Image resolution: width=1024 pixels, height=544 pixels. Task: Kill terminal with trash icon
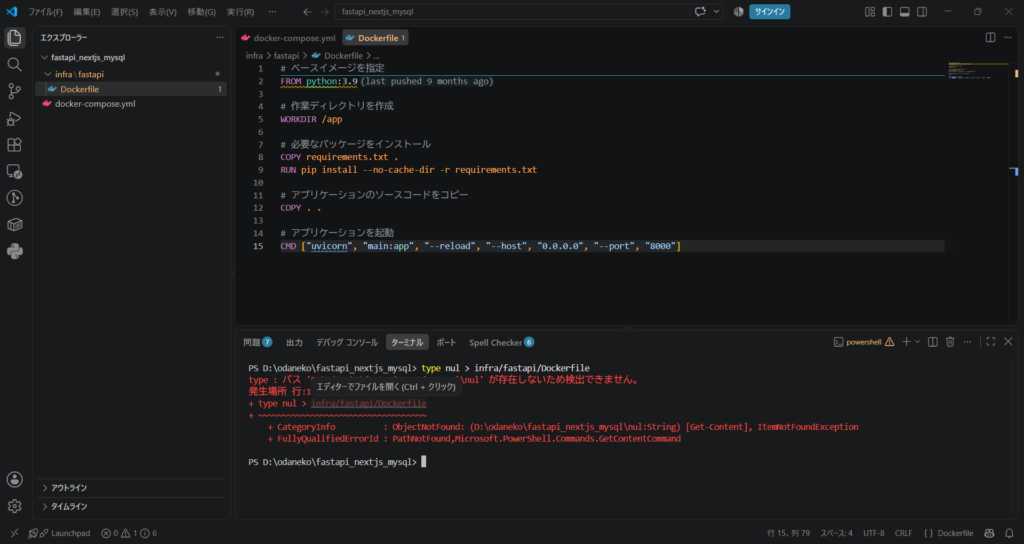(x=950, y=342)
